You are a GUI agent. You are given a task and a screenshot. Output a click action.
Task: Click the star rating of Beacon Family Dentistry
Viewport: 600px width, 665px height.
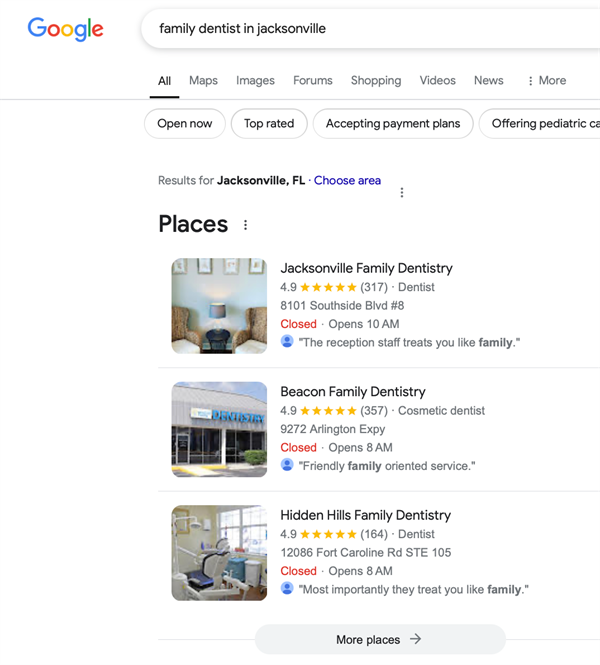click(328, 411)
